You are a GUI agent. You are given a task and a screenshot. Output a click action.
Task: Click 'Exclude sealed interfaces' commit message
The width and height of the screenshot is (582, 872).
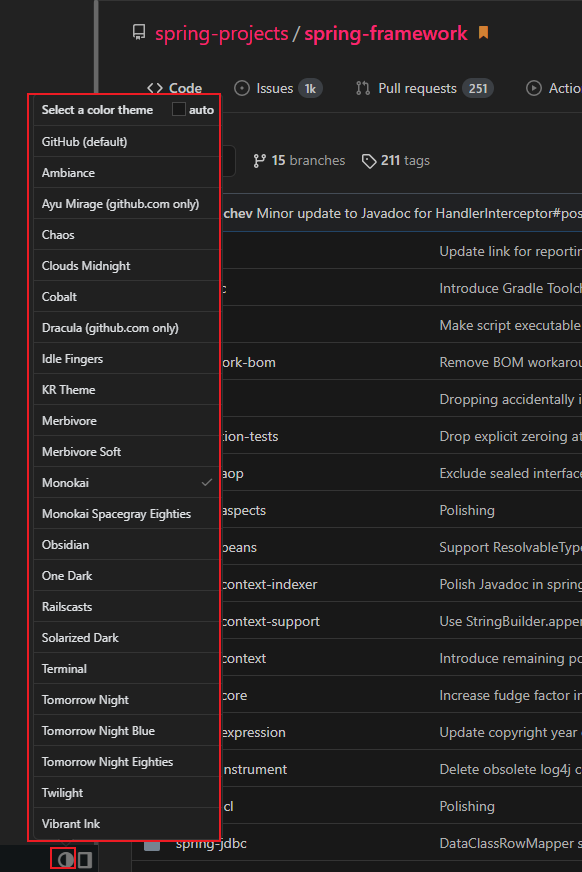[510, 473]
